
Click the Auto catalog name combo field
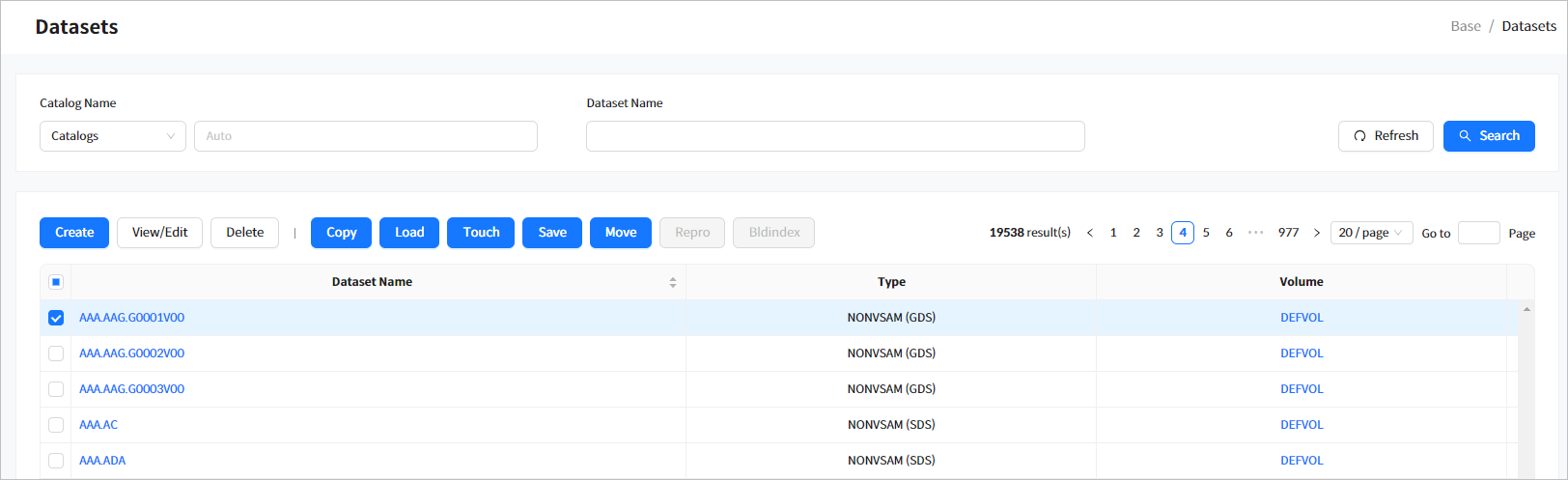pos(365,136)
